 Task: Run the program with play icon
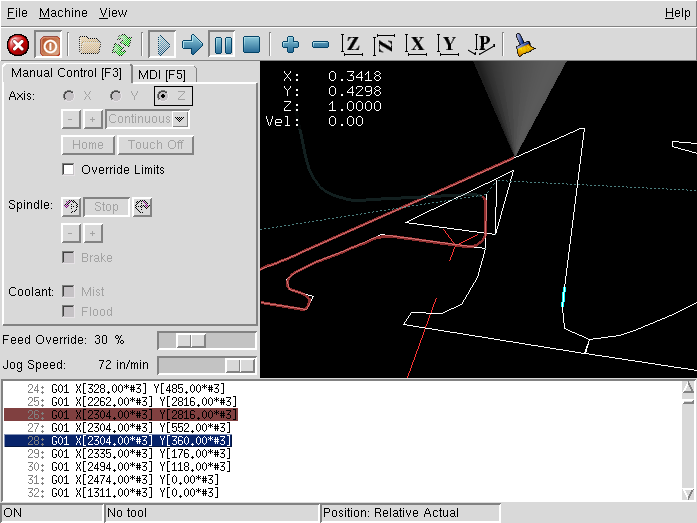pyautogui.click(x=163, y=45)
